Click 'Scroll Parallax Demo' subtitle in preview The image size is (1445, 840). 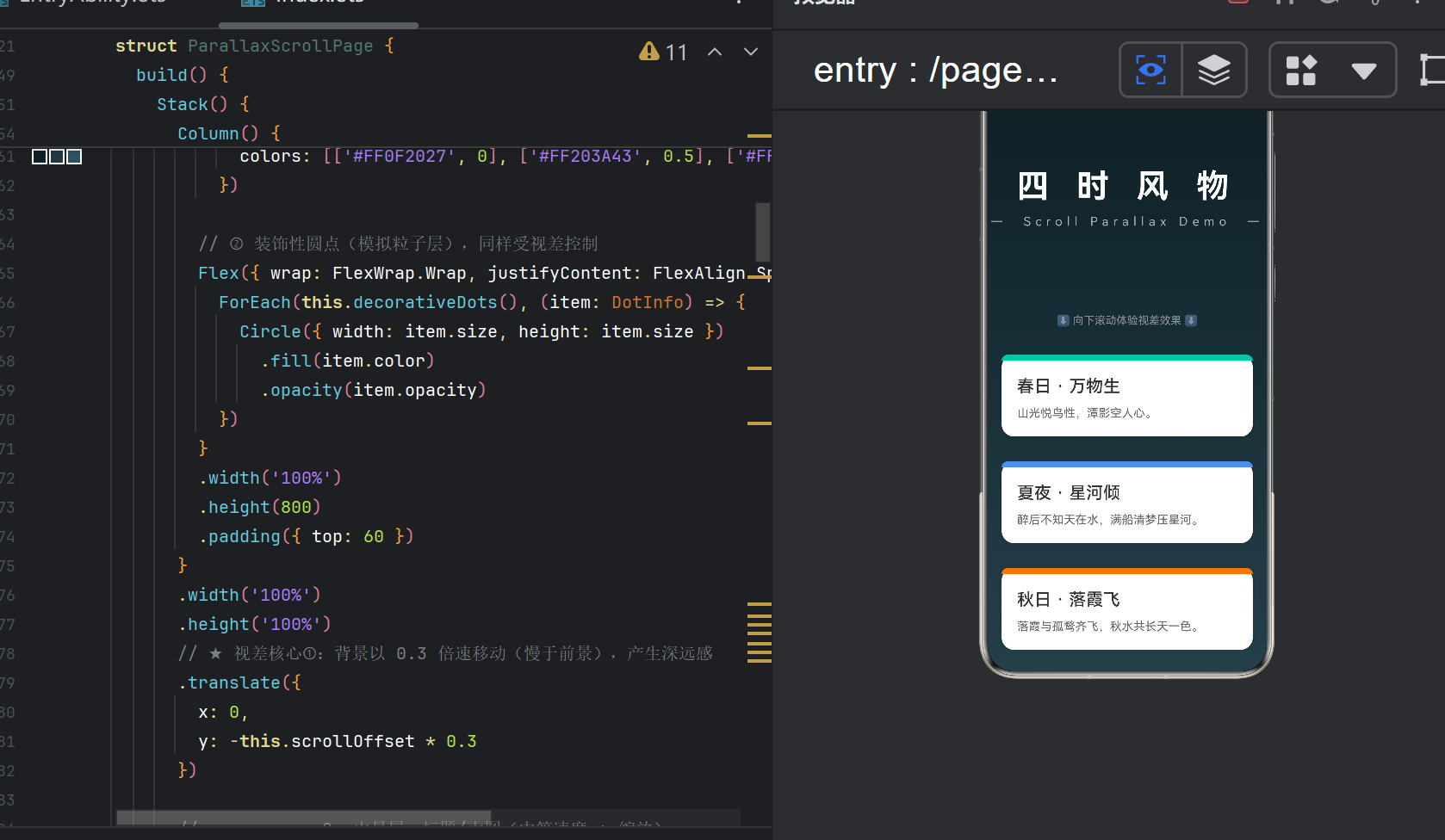[x=1126, y=221]
